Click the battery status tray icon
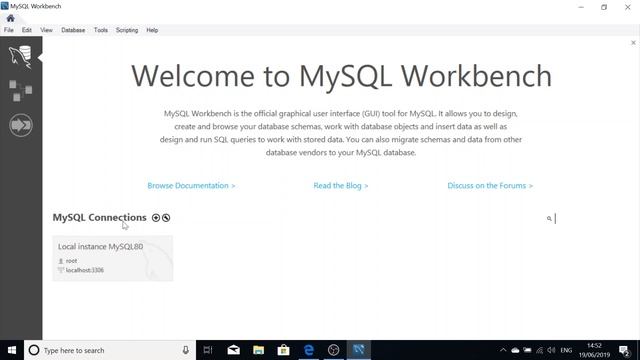This screenshot has height=360, width=640. click(527, 350)
